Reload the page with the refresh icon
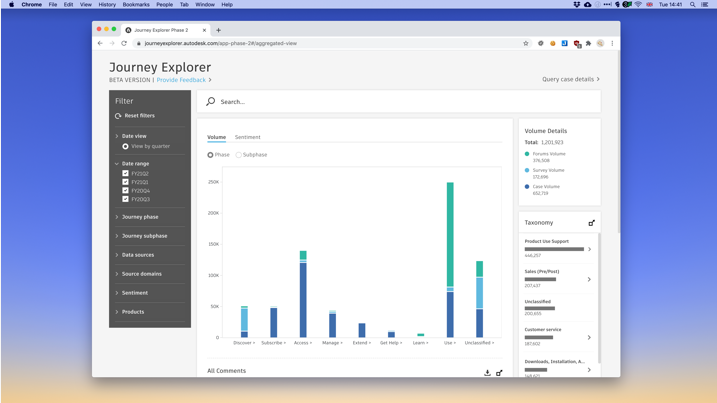 [x=124, y=43]
